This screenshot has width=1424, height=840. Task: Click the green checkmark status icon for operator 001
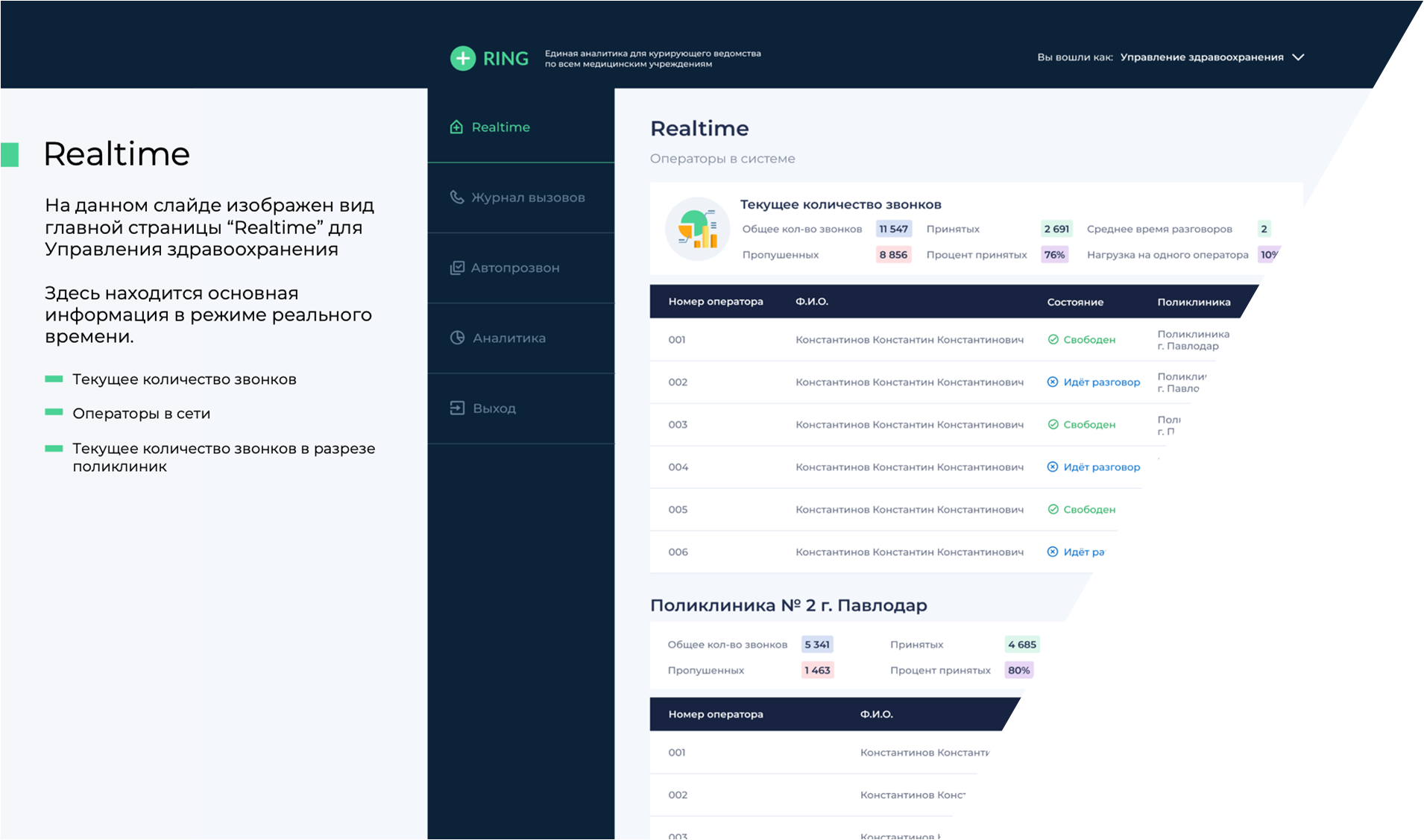click(x=1053, y=340)
